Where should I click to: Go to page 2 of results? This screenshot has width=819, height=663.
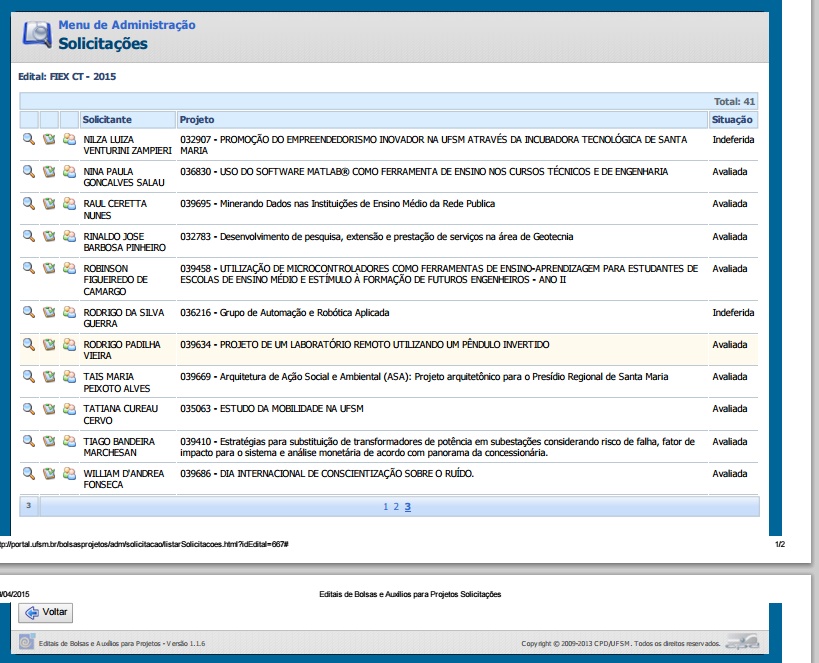396,507
